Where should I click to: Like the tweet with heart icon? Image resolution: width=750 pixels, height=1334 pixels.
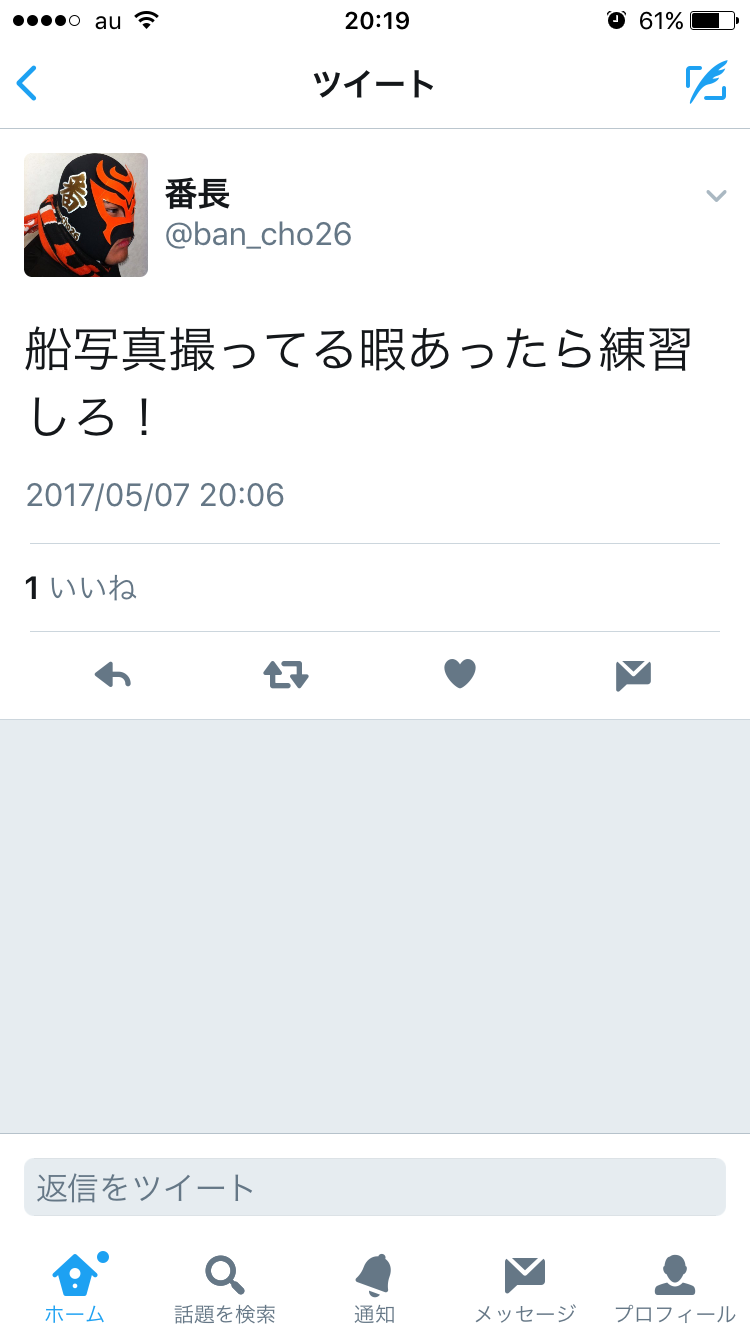point(459,675)
